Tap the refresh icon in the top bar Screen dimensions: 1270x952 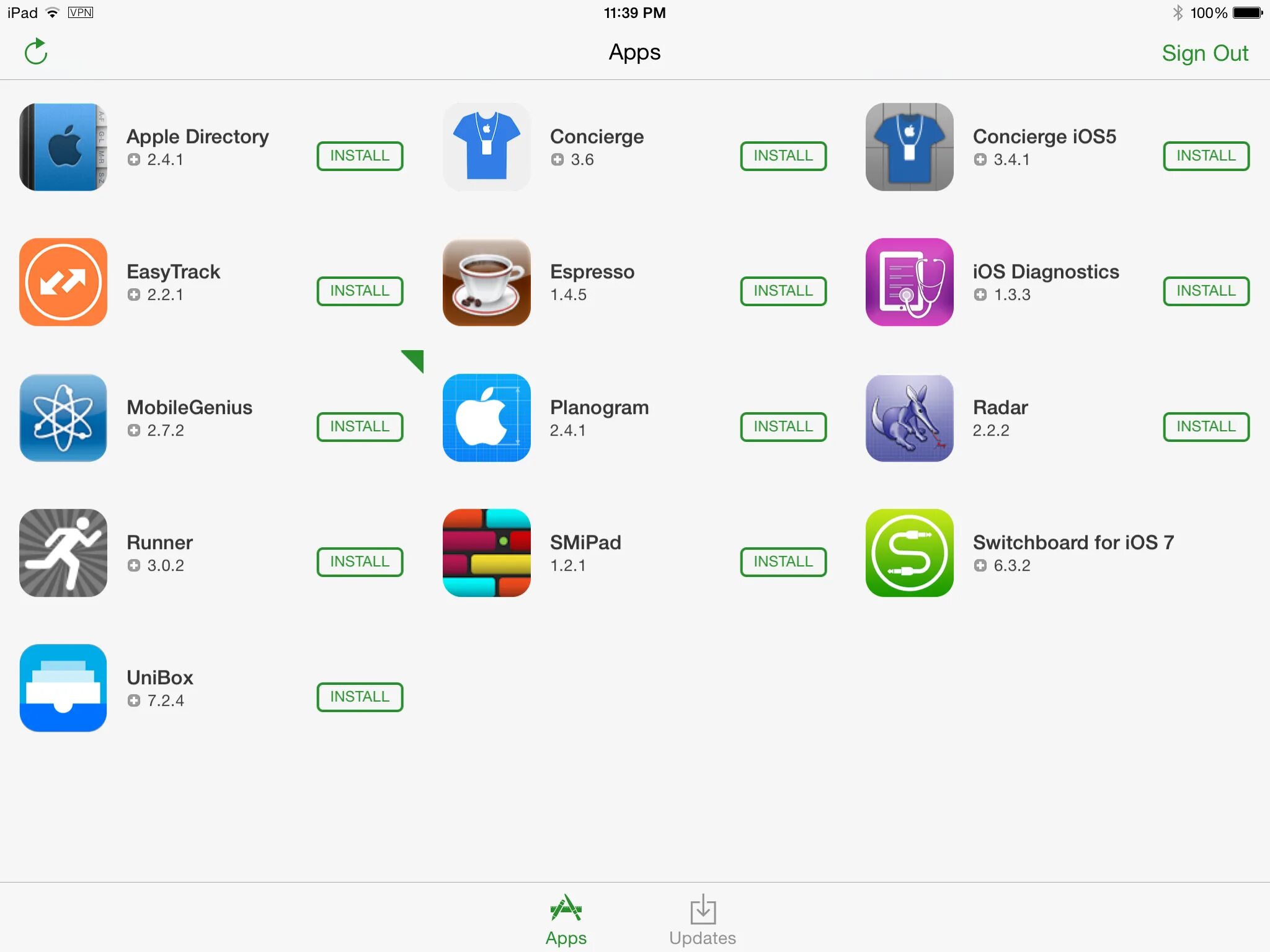(36, 52)
